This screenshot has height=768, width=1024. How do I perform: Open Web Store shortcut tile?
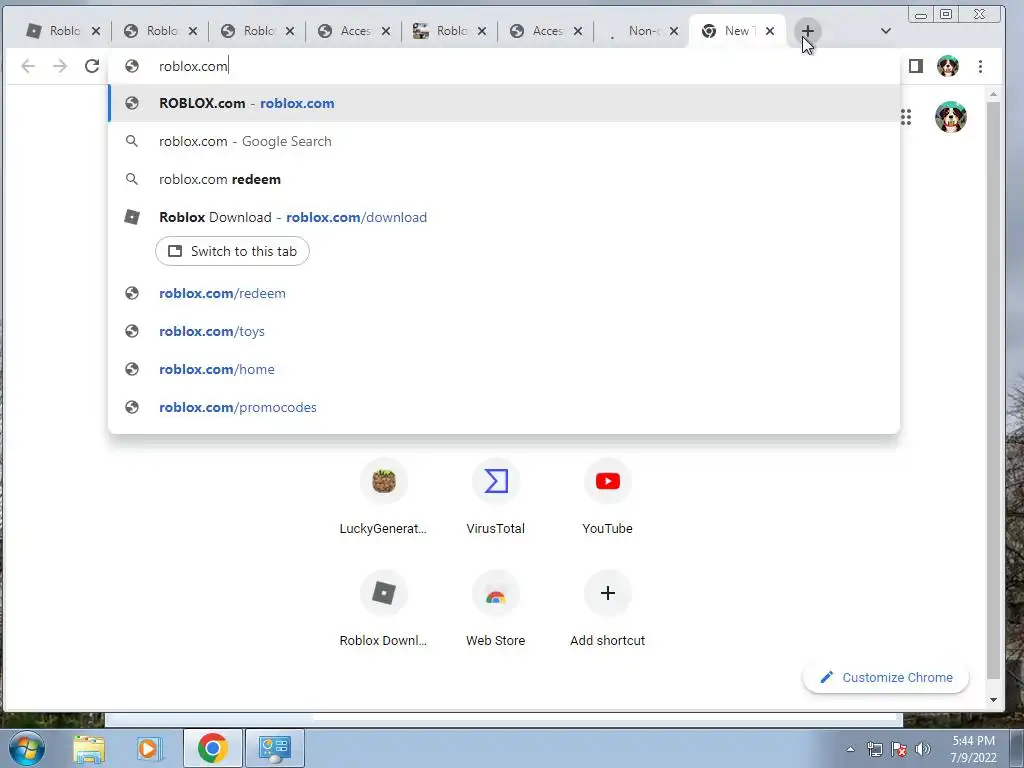[x=496, y=611]
